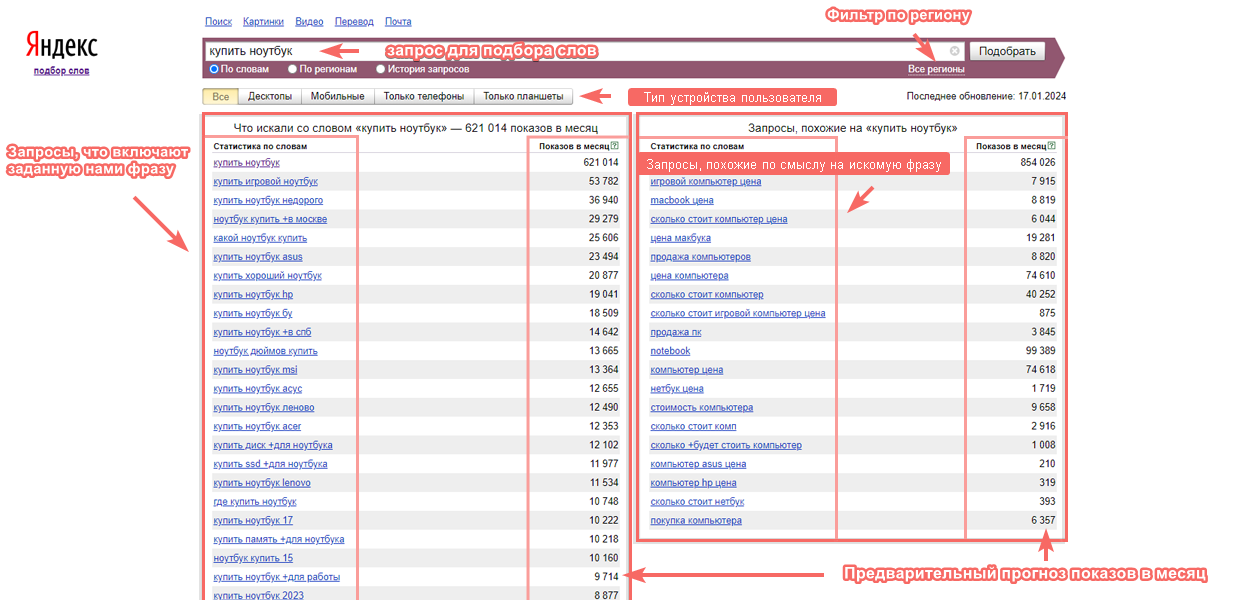
Task: Open the "купить ноутбук бу" query link
Action: point(252,314)
